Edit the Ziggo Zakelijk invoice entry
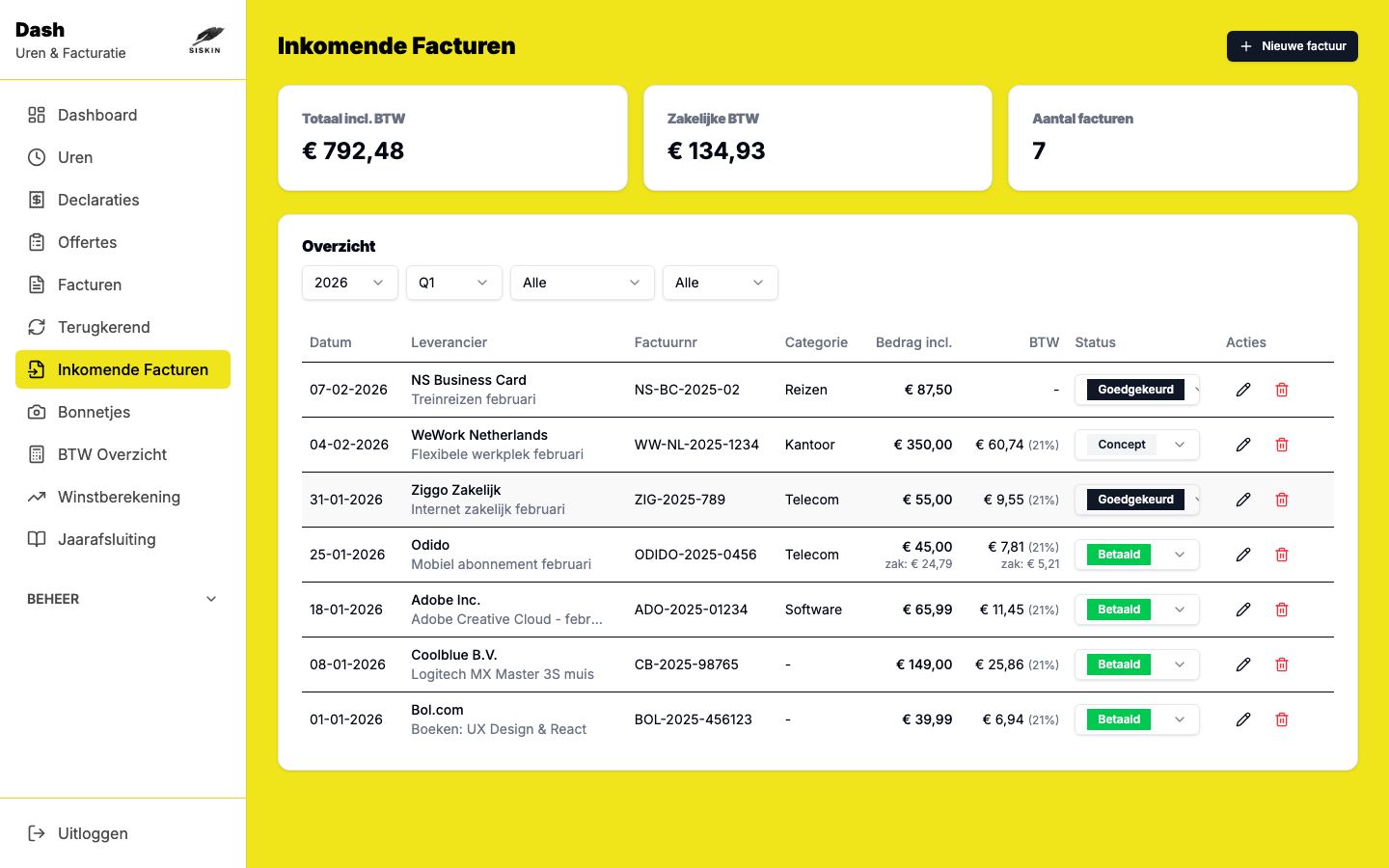 (x=1243, y=500)
